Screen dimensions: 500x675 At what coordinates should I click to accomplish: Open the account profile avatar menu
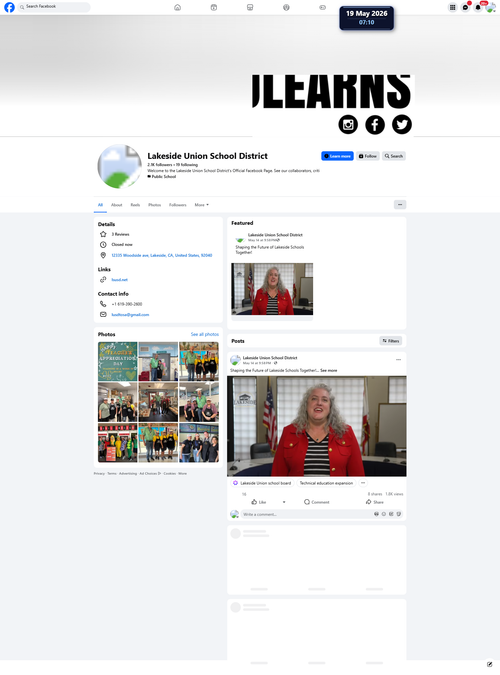click(x=490, y=7)
